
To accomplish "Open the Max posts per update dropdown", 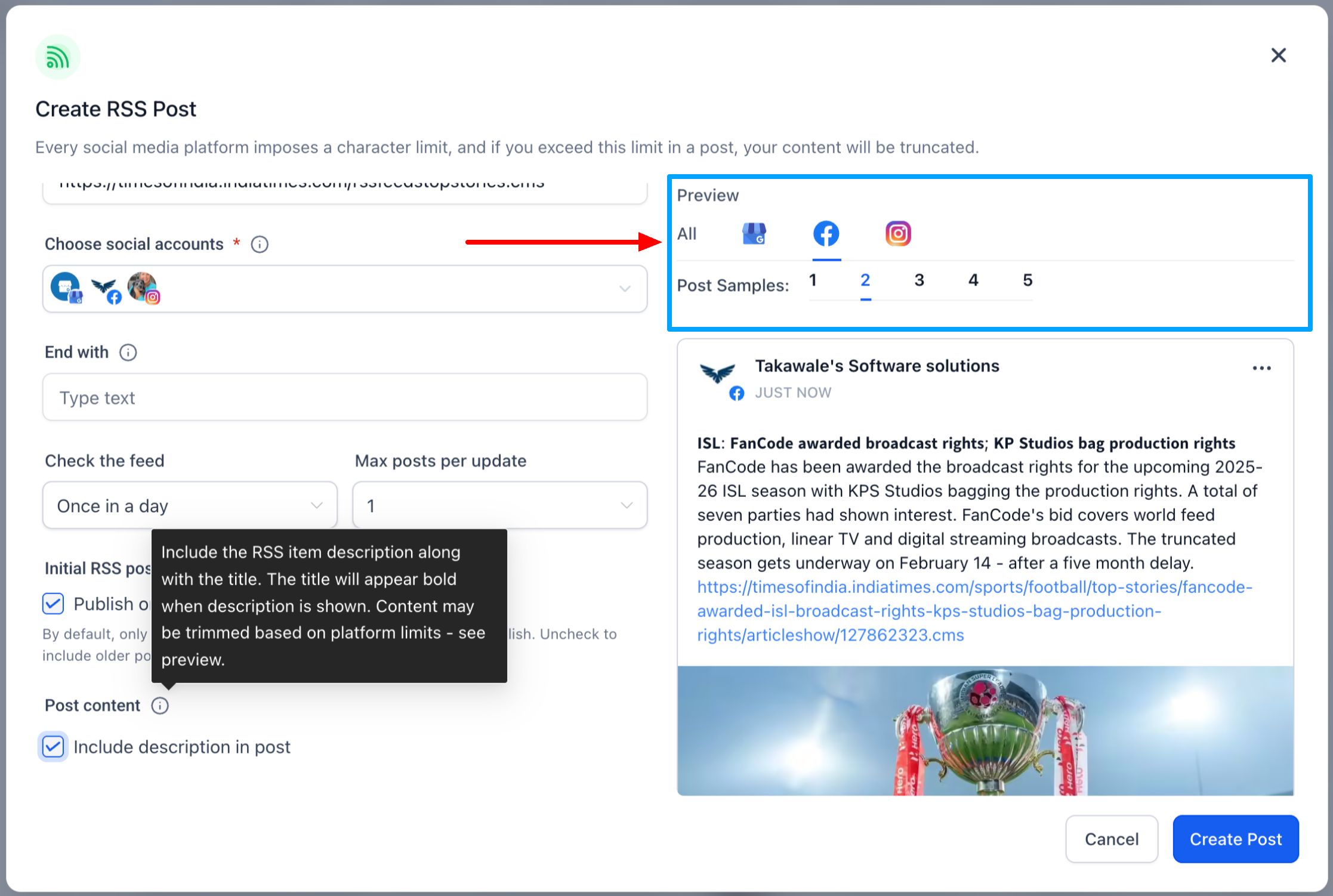I will 499,505.
